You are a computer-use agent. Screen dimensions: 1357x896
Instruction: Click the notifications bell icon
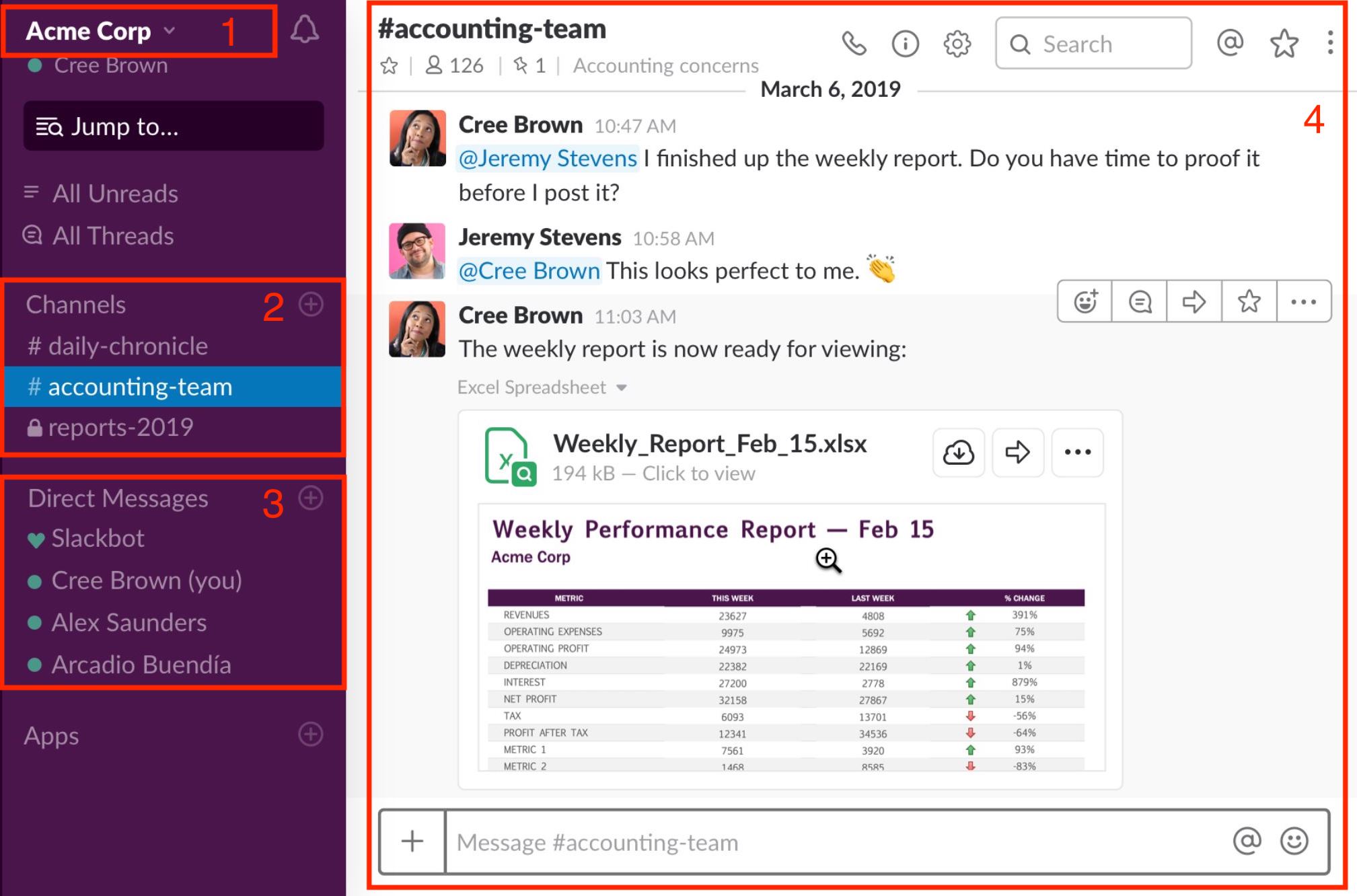pos(304,30)
